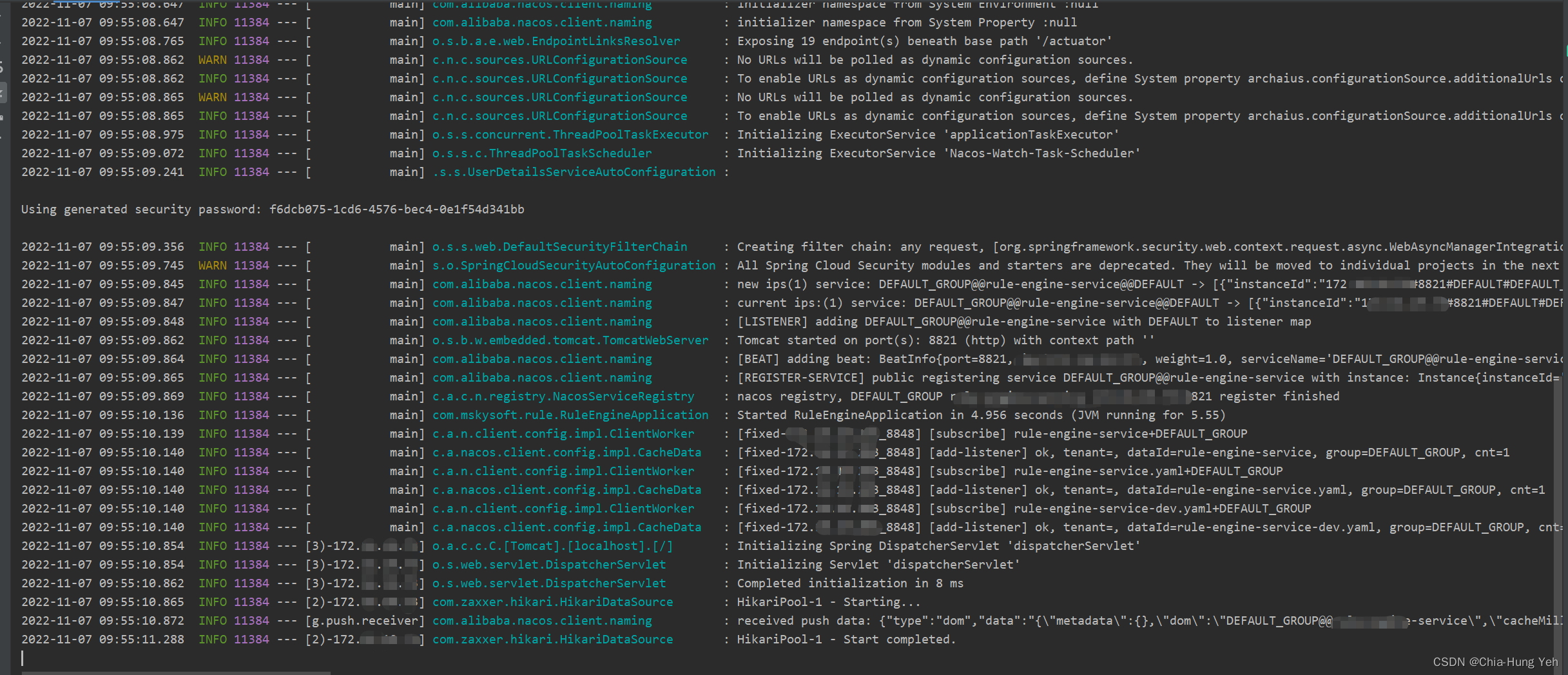1568x675 pixels.
Task: Click the first timestamp in the log
Action: (103, 22)
